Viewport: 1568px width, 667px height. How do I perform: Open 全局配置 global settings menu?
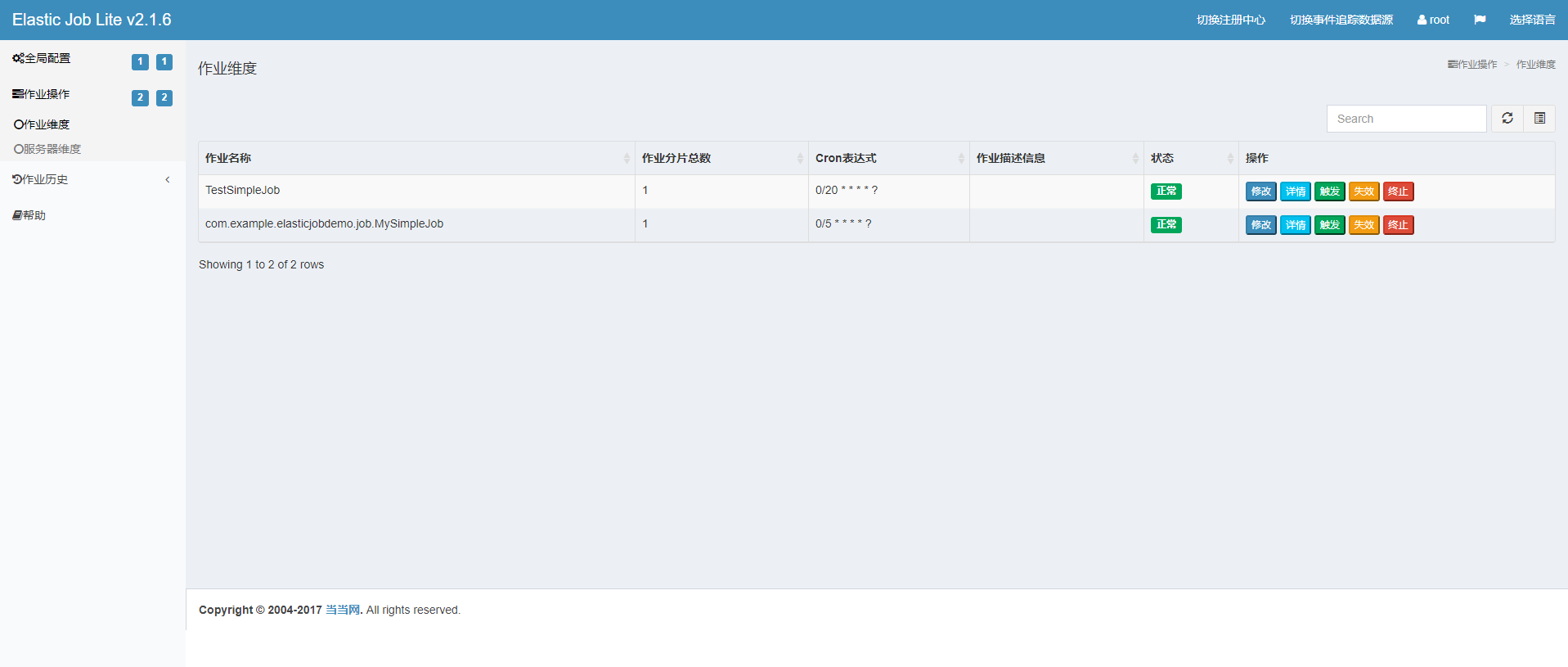pyautogui.click(x=42, y=59)
